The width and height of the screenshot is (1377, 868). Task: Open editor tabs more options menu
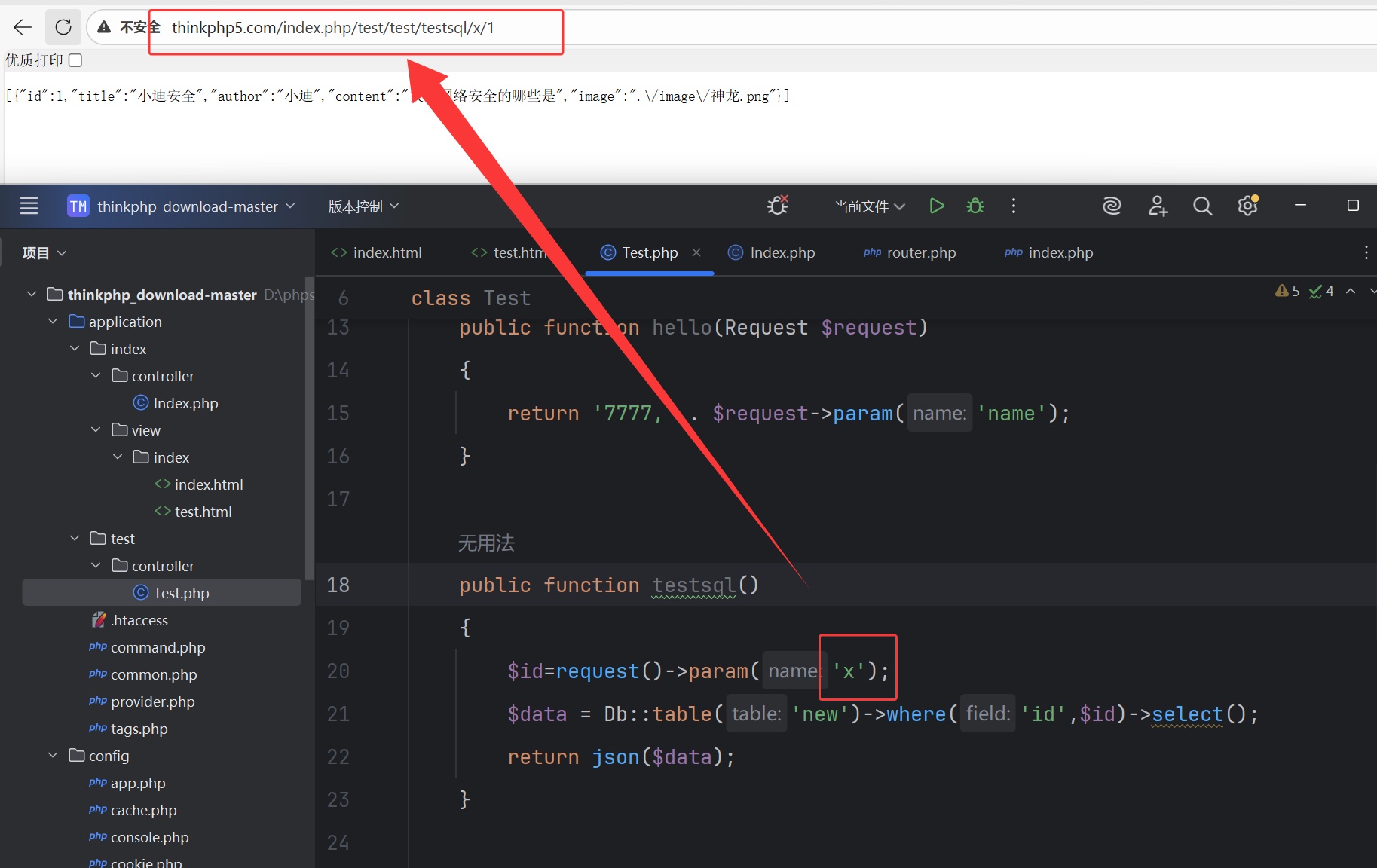(1366, 252)
